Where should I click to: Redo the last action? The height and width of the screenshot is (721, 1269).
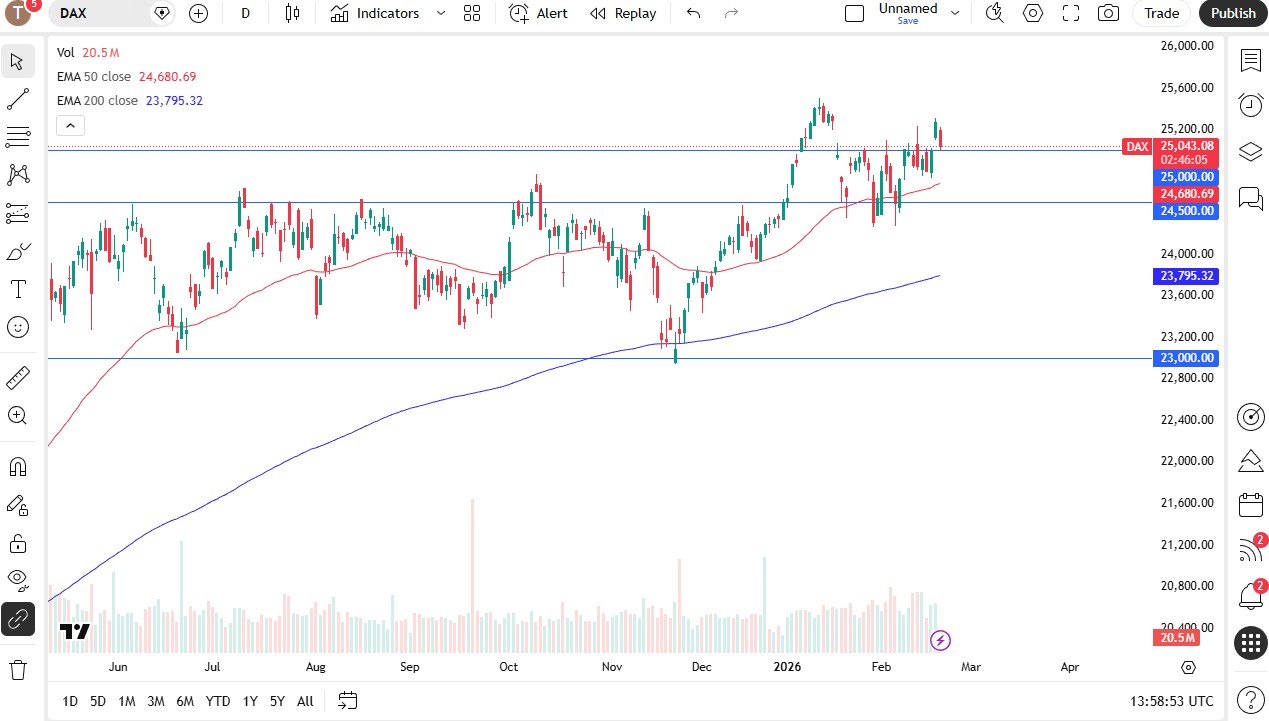pyautogui.click(x=731, y=13)
